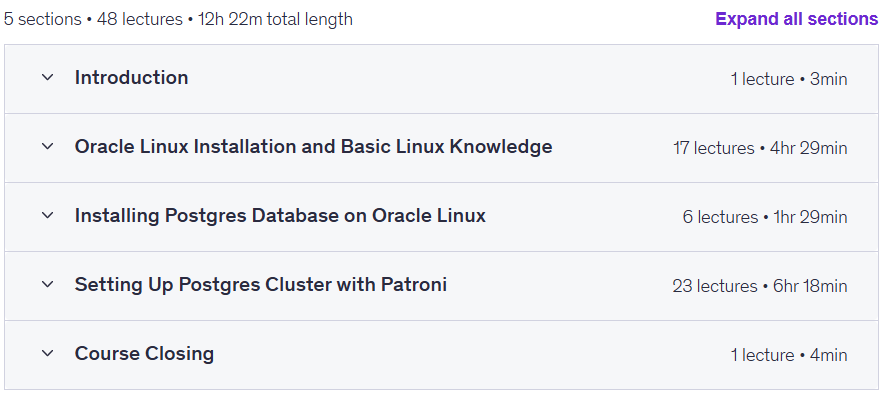Click the '23 lectures • 6hr 18min' text
Viewport: 883px width, 395px height.
point(760,286)
